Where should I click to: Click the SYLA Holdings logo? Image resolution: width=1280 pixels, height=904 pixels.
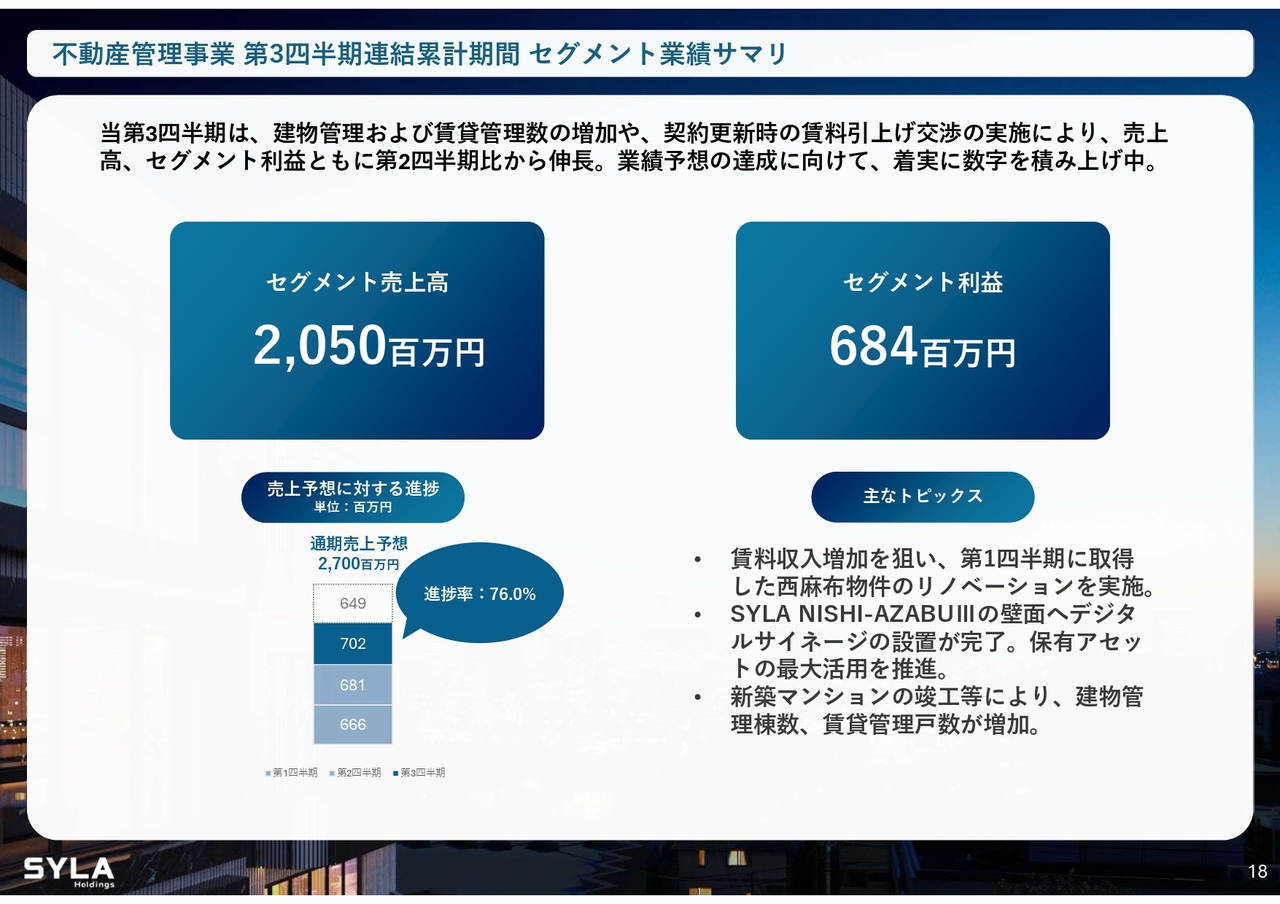click(69, 870)
